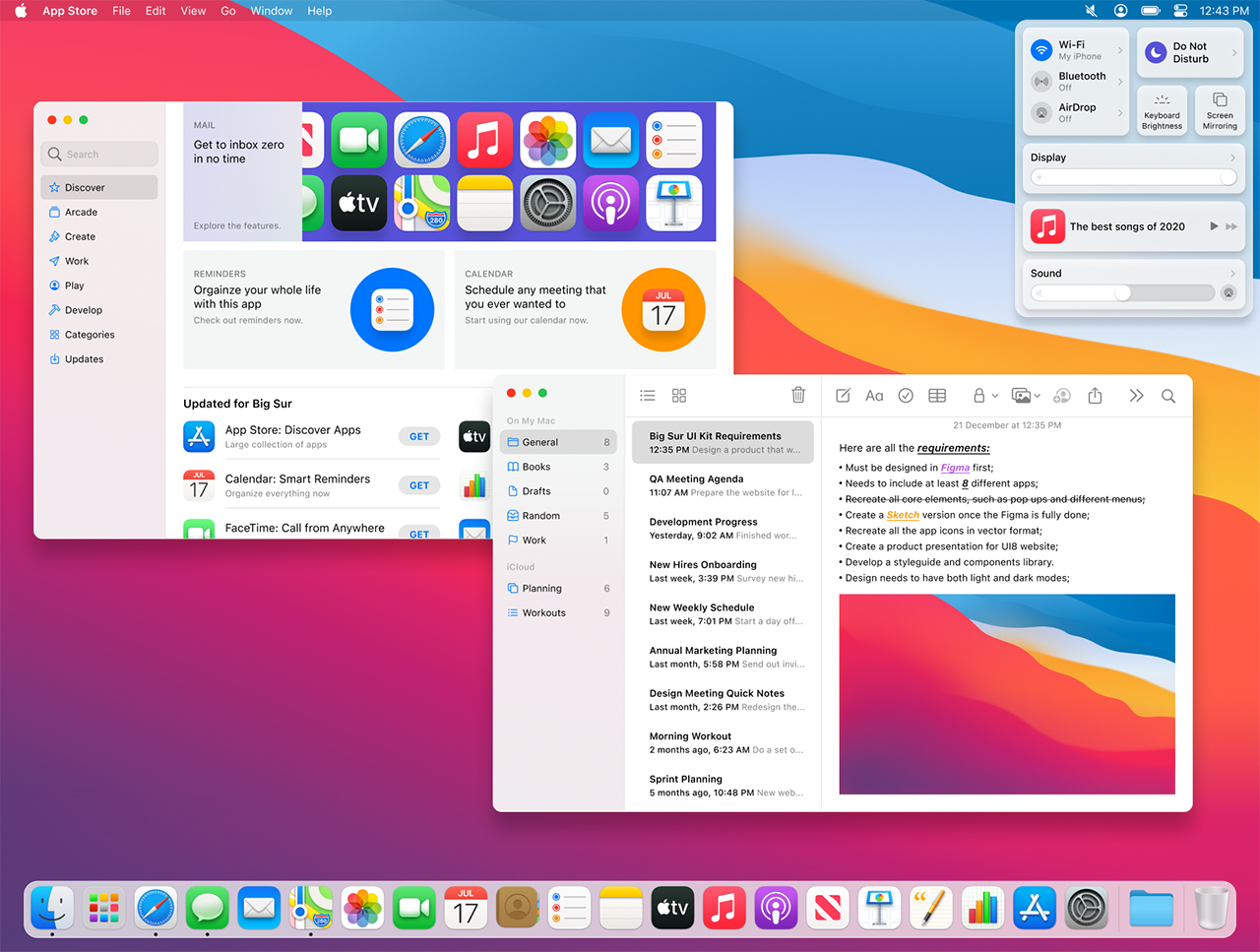Image resolution: width=1260 pixels, height=952 pixels.
Task: Turn on Bluetooth in Control Center
Action: [1041, 81]
